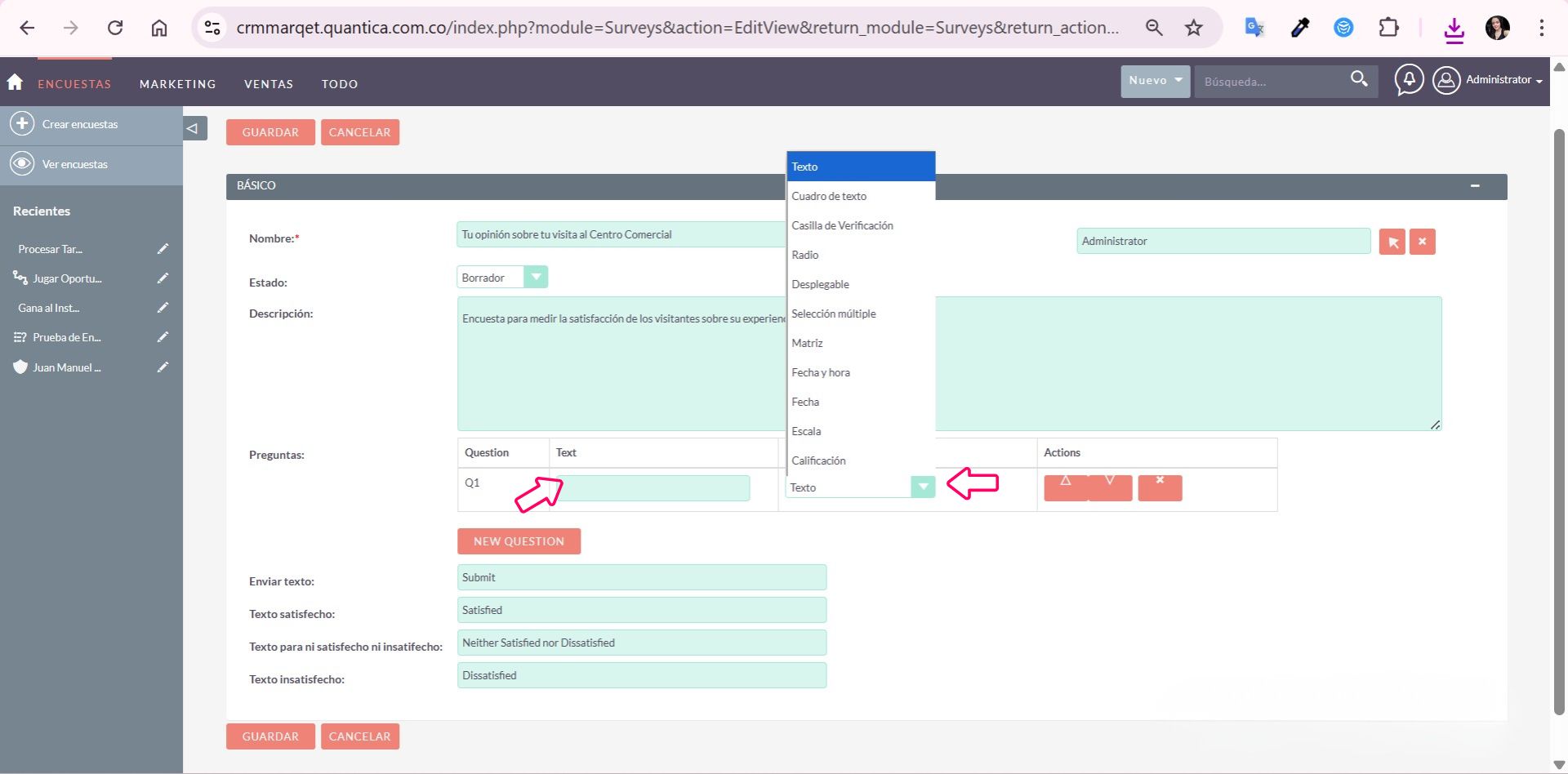Screen dimensions: 1568x774
Task: Open the notifications bell icon
Action: [1409, 80]
